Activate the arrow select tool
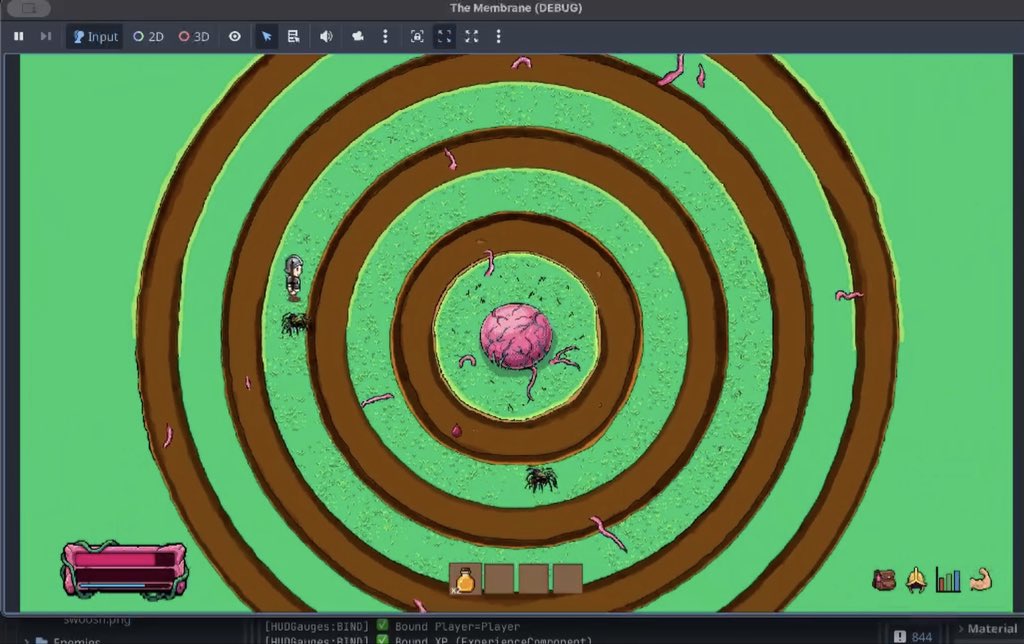This screenshot has height=644, width=1024. tap(266, 37)
